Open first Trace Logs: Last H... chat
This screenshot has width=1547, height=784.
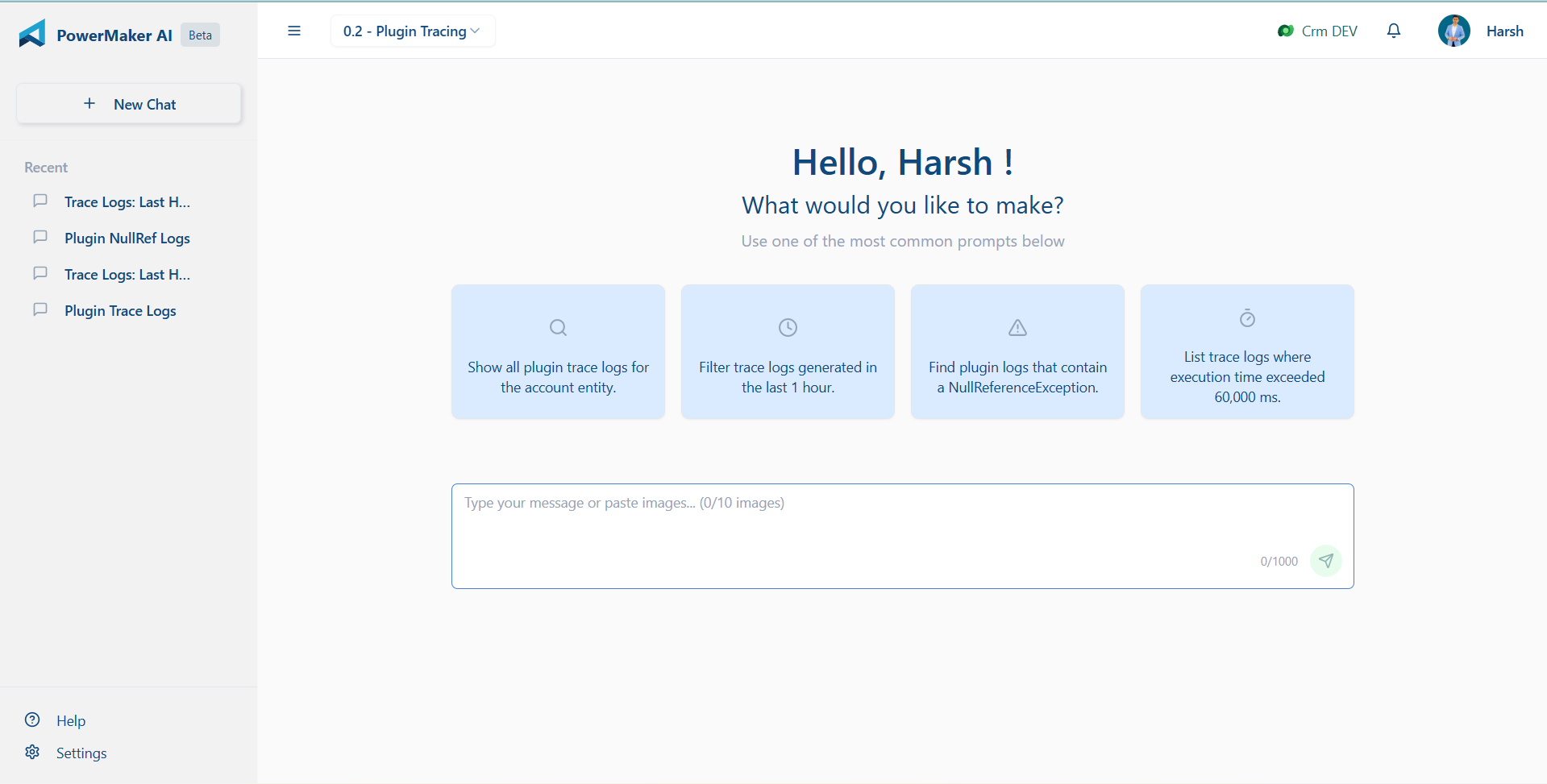point(127,202)
